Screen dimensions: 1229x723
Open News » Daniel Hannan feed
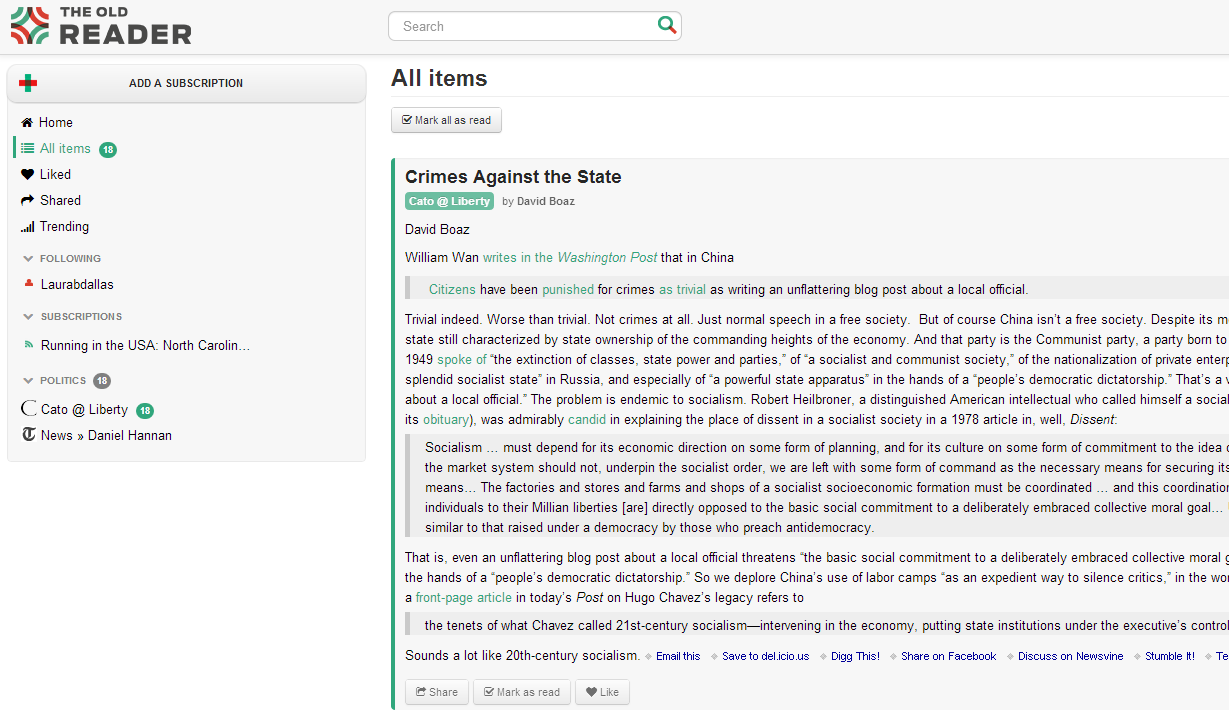[106, 436]
